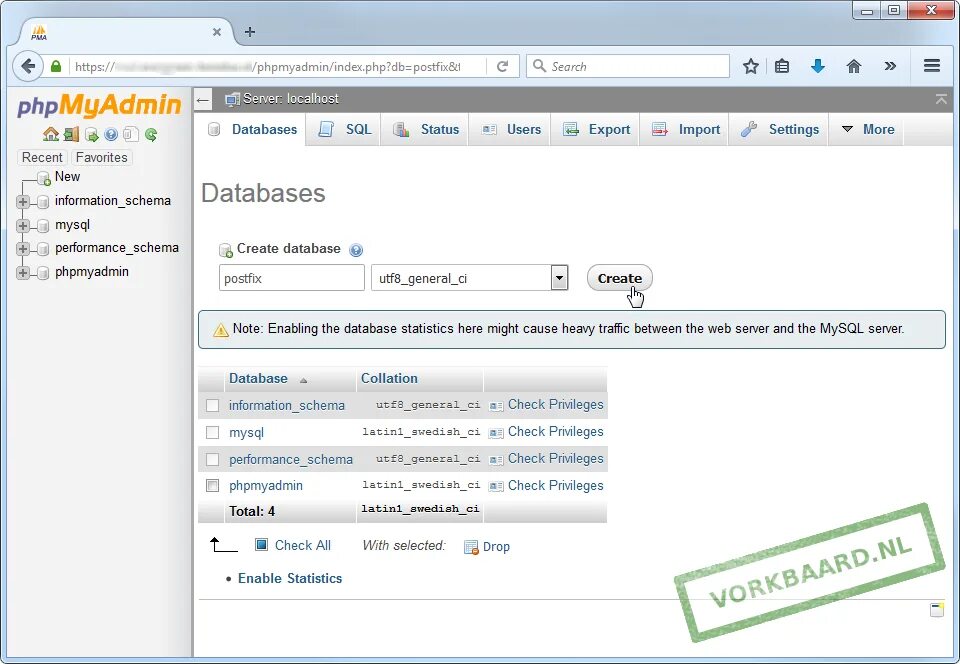960x664 pixels.
Task: Open the query window icon in sidebar
Action: pyautogui.click(x=92, y=134)
